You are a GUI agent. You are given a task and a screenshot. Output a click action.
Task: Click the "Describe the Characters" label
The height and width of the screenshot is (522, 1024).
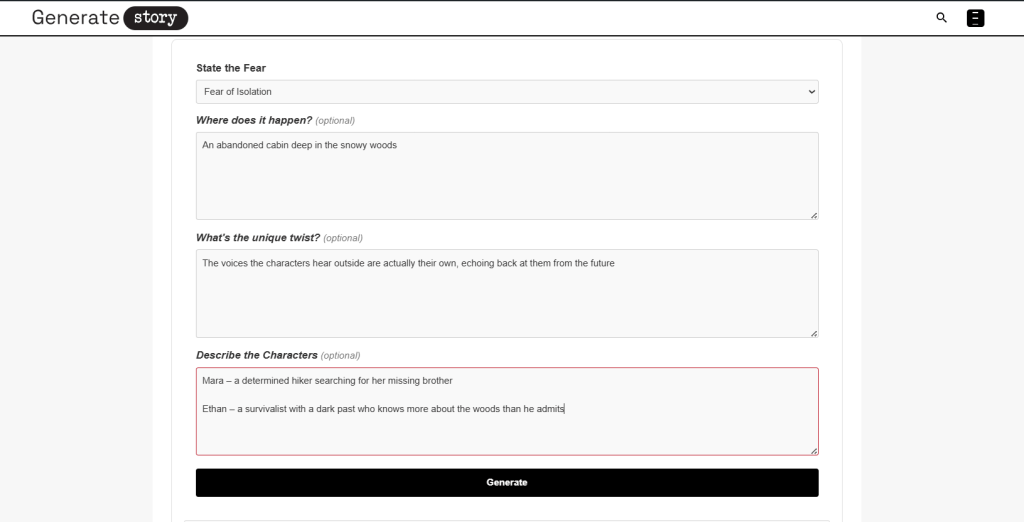click(257, 355)
